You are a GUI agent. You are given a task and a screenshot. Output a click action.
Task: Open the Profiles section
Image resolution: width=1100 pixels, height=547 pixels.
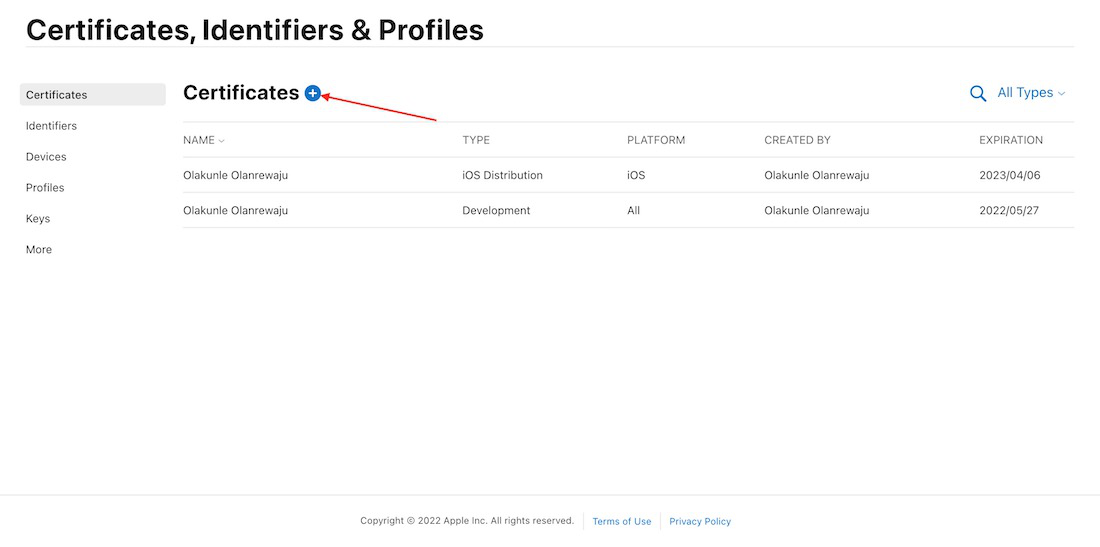coord(45,188)
